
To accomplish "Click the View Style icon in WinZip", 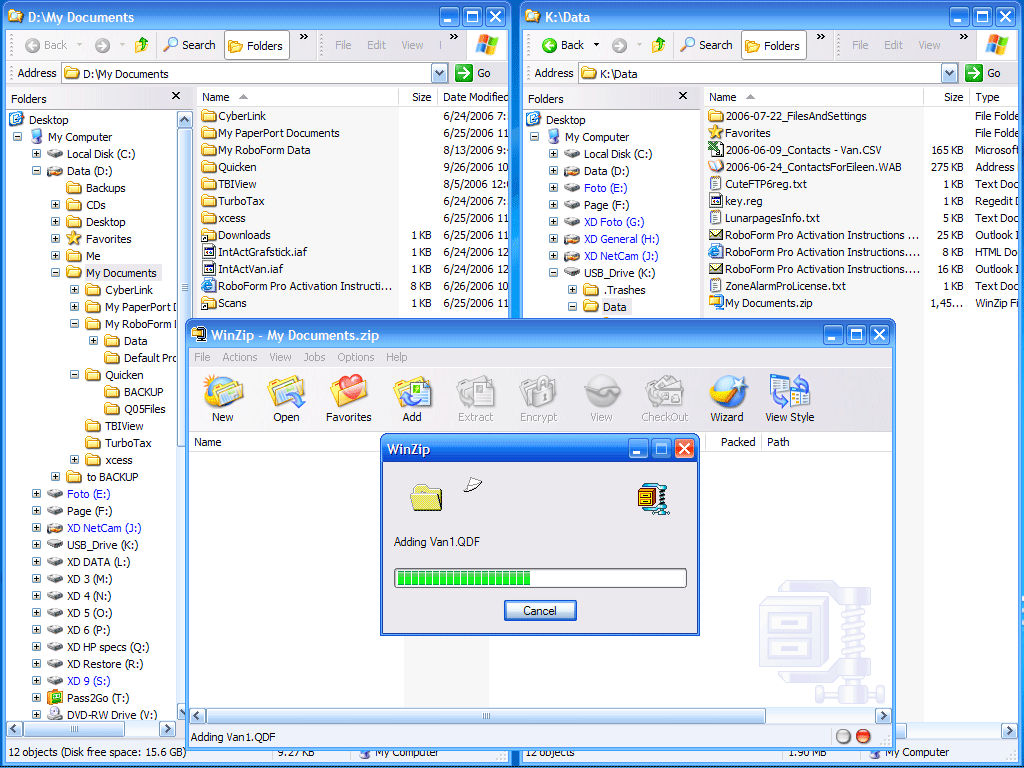I will (x=790, y=397).
